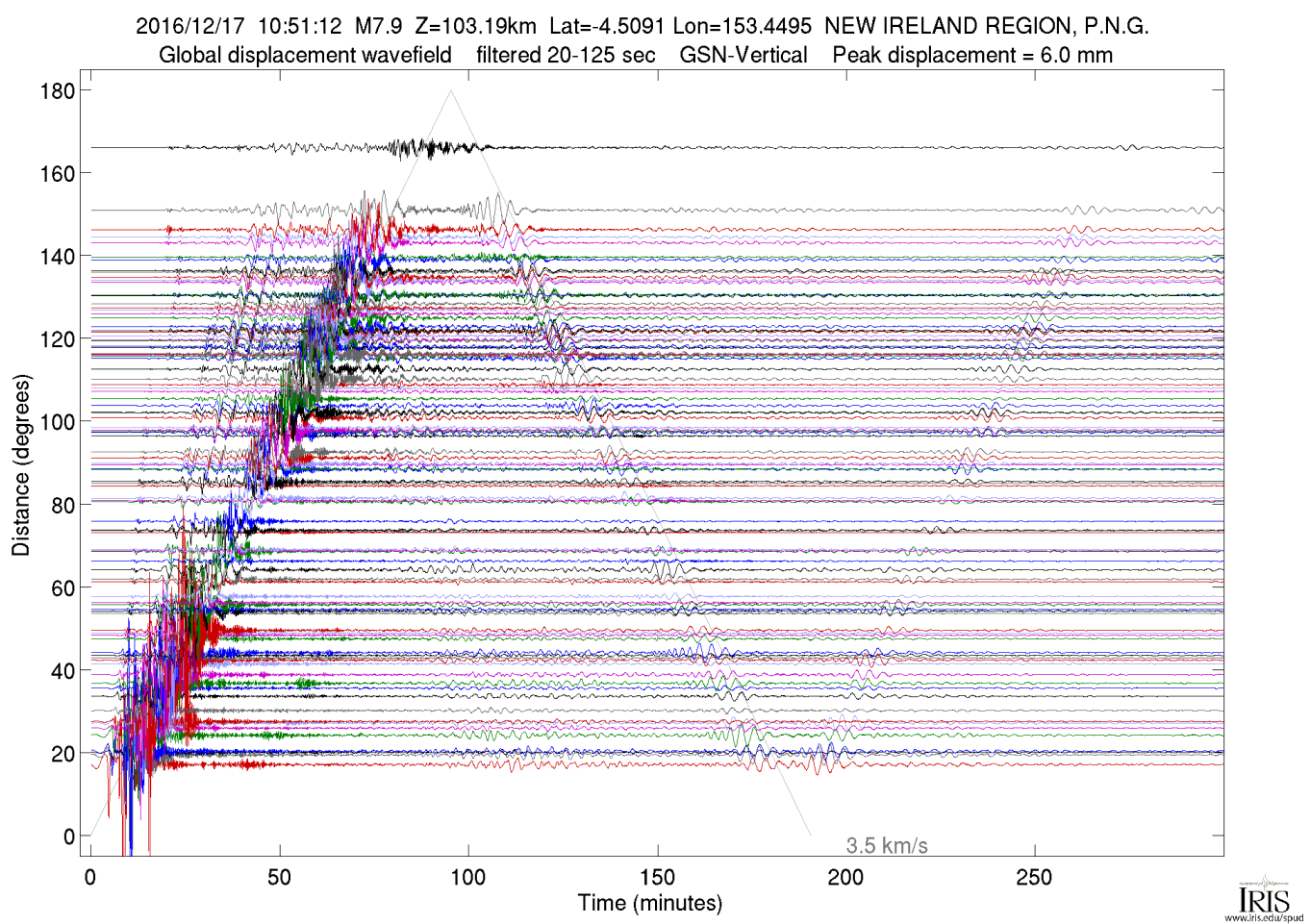Viewport: 1310px width, 924px height.
Task: Click the 100 tick on time axis
Action: pyautogui.click(x=468, y=878)
